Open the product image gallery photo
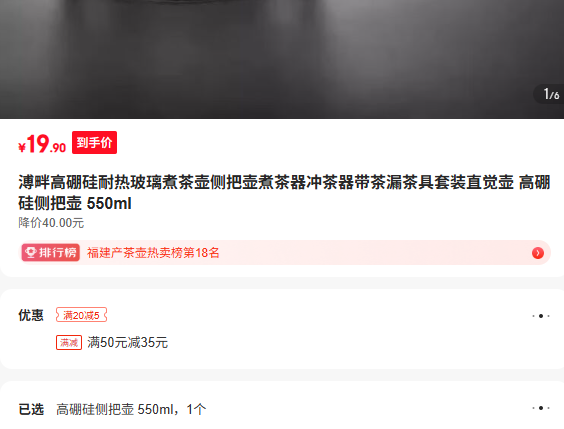This screenshot has width=564, height=429. [282, 59]
